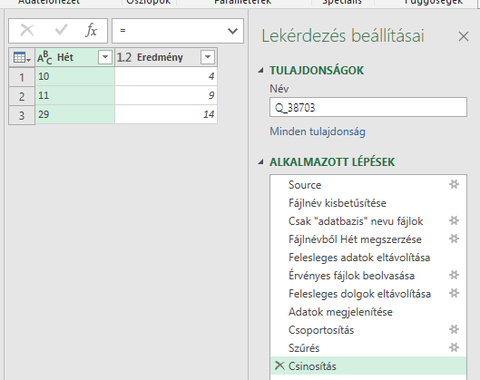Collapse the TULAJDONSÁGOK section
The image size is (480, 380).
pyautogui.click(x=261, y=70)
